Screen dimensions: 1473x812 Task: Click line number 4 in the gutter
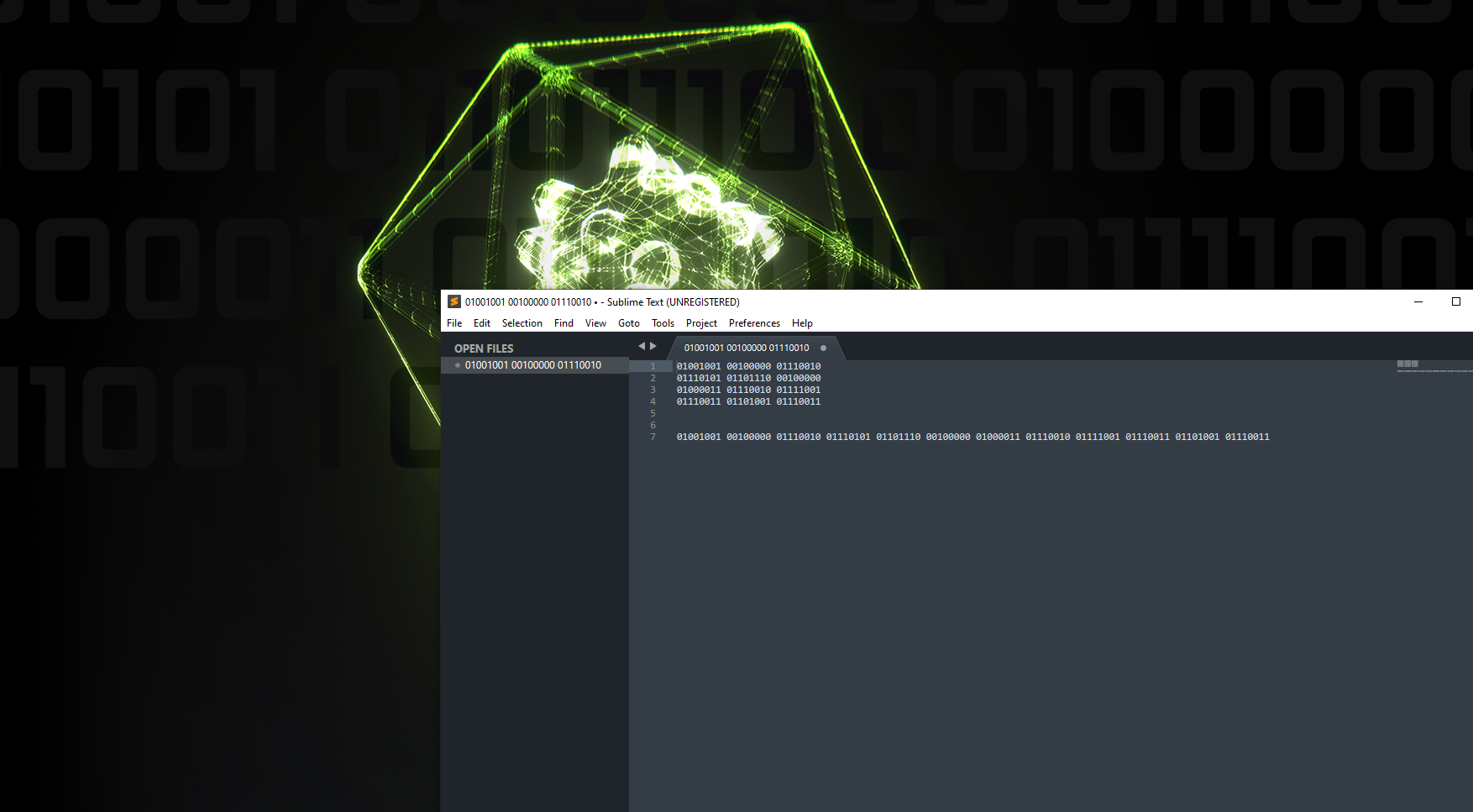point(653,401)
